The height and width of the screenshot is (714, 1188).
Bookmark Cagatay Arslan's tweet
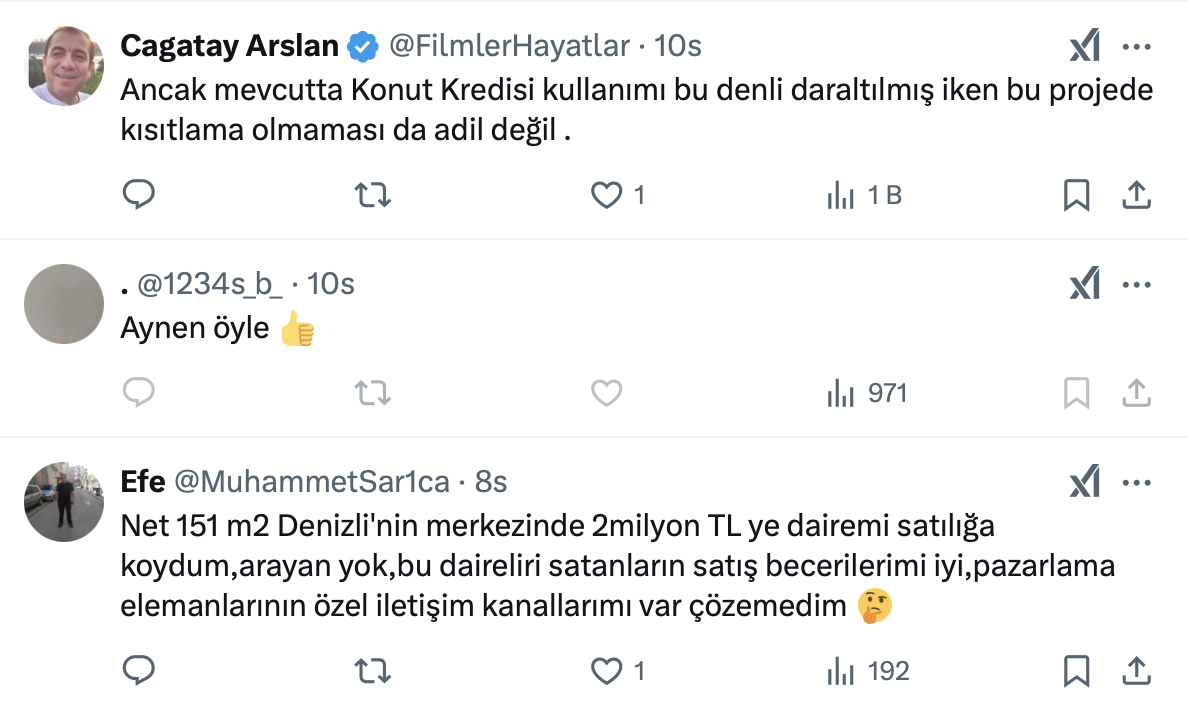tap(1076, 194)
